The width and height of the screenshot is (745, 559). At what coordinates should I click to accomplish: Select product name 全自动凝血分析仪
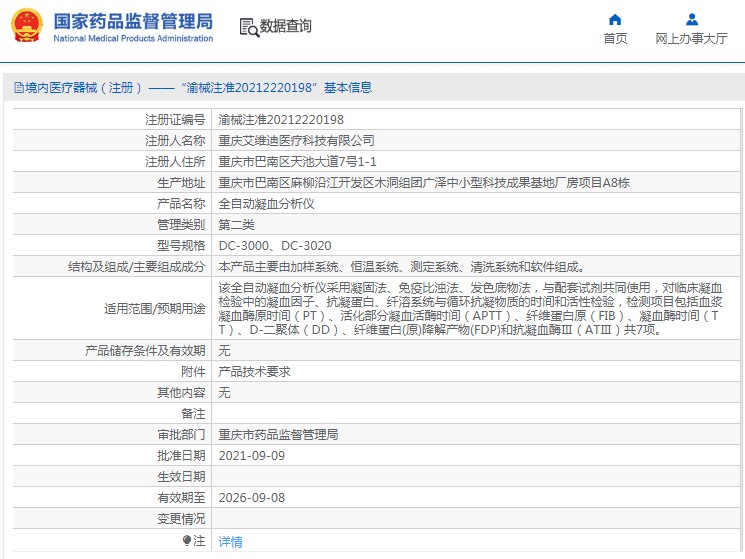[266, 204]
